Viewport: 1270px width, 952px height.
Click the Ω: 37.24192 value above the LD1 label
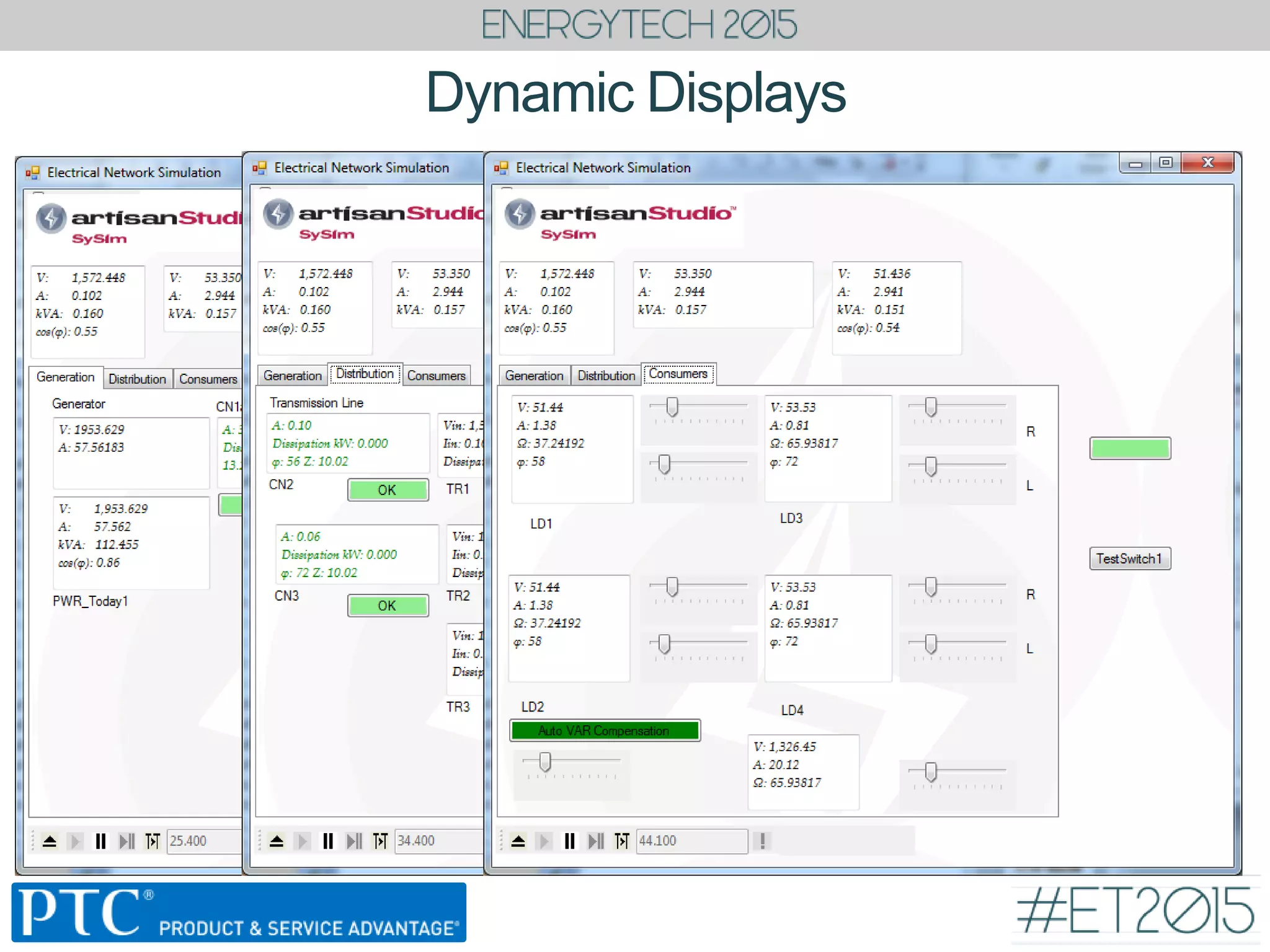(x=550, y=444)
